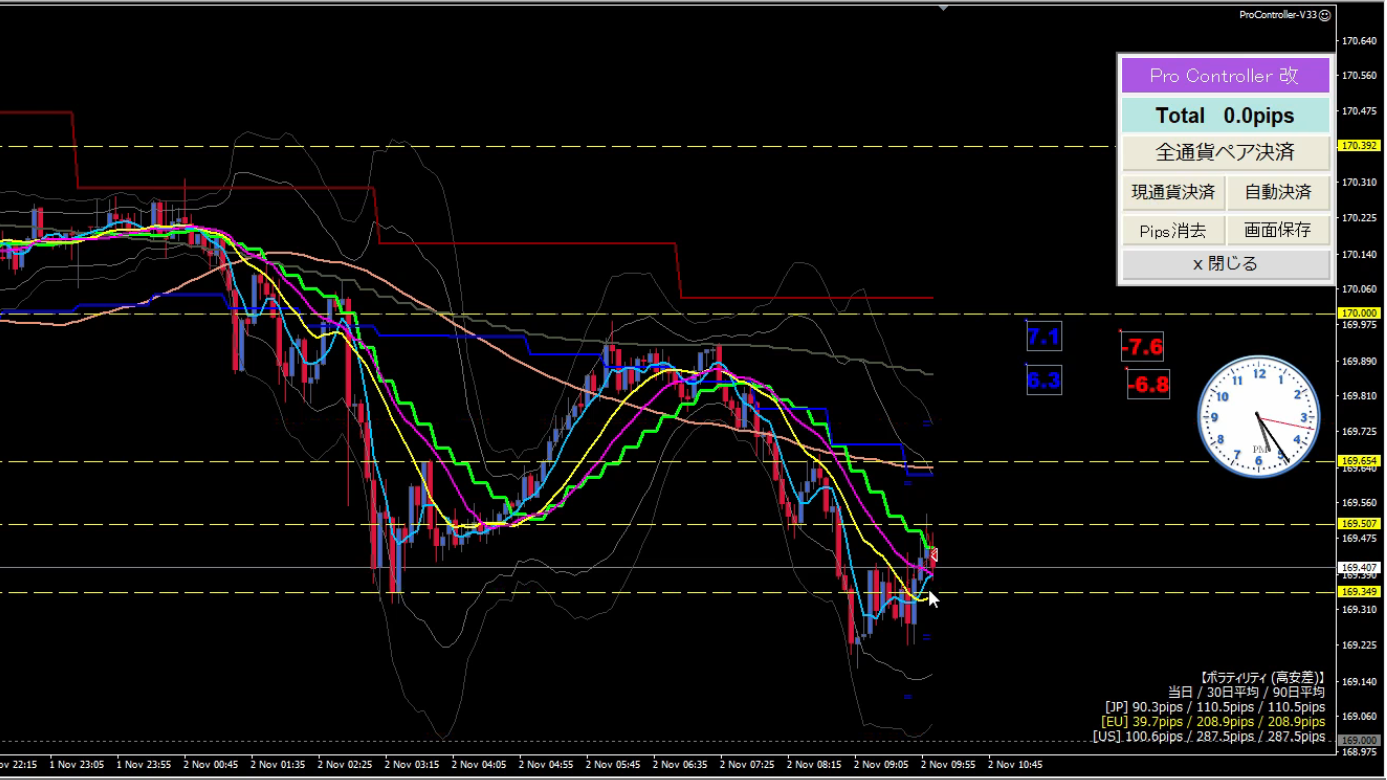Click the red -6.8 pips label

pyautogui.click(x=1148, y=385)
